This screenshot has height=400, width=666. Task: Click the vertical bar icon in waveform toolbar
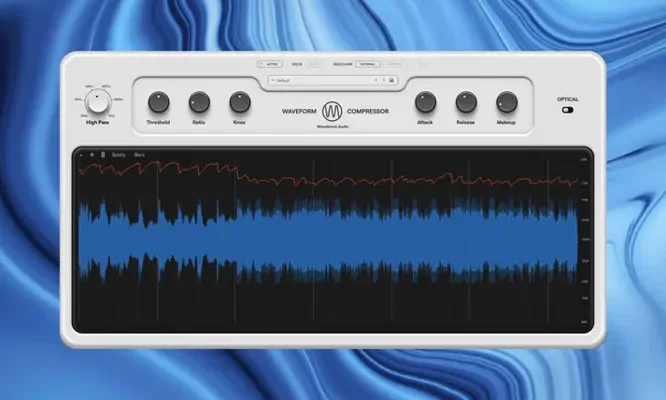[103, 155]
